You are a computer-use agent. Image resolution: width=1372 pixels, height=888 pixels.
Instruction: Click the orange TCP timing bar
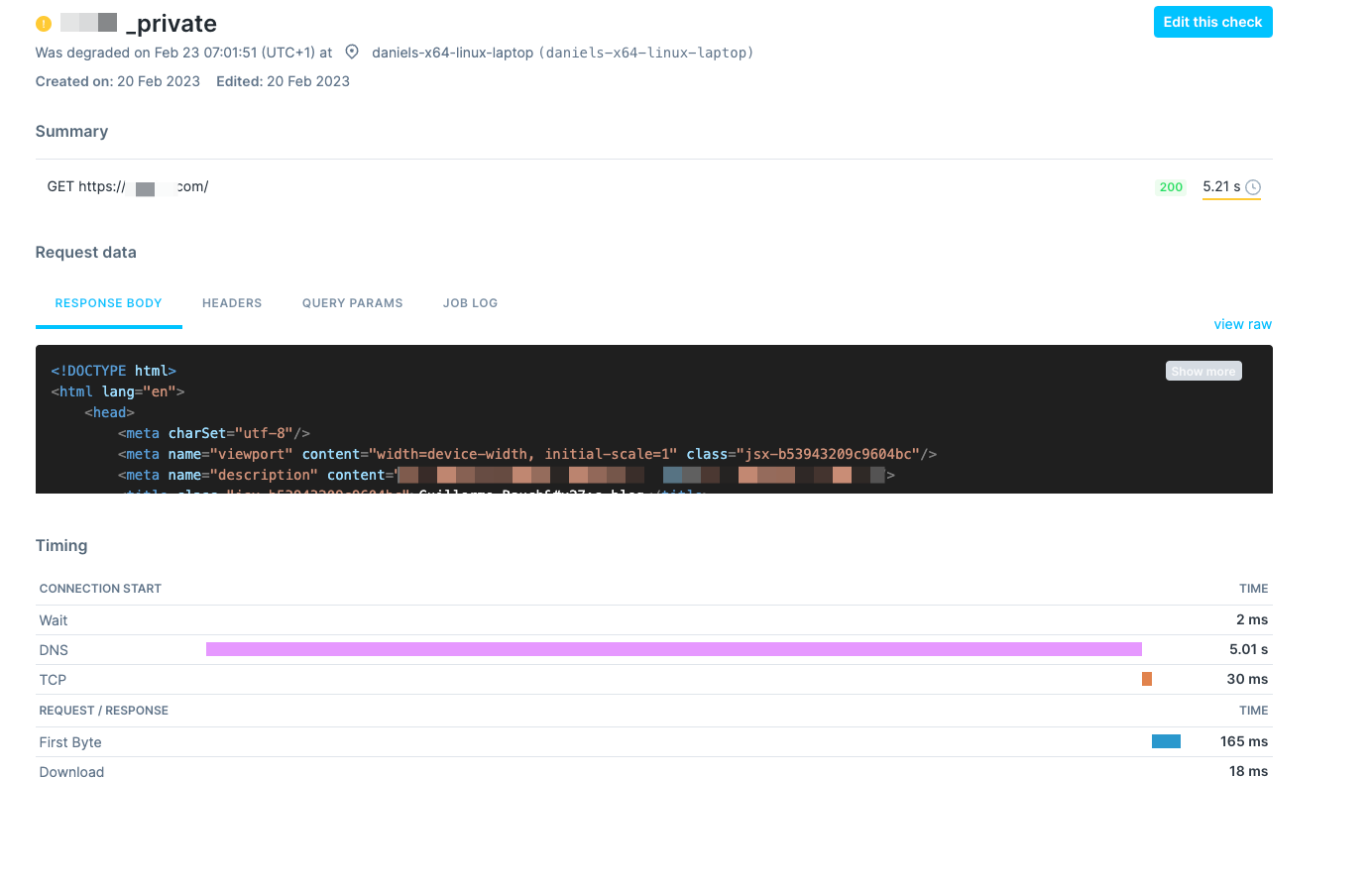pyautogui.click(x=1147, y=679)
